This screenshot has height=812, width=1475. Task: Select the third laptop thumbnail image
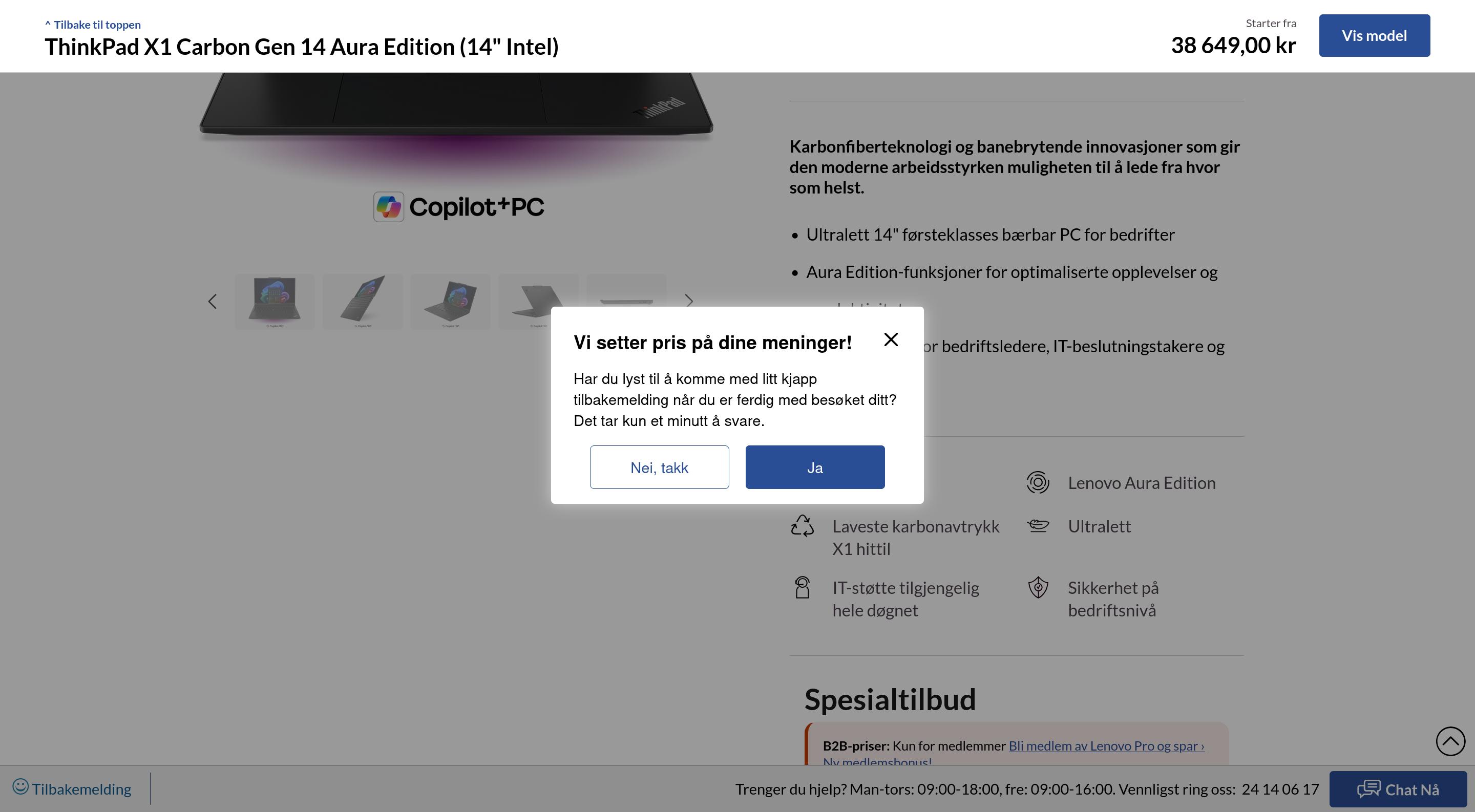450,302
